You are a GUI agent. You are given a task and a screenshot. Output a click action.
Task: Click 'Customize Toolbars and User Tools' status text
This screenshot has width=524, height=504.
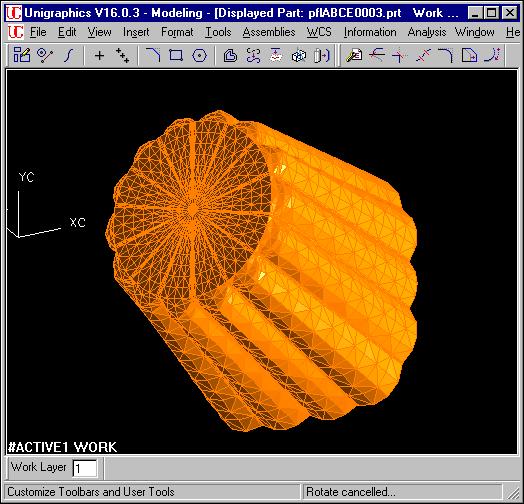point(91,492)
